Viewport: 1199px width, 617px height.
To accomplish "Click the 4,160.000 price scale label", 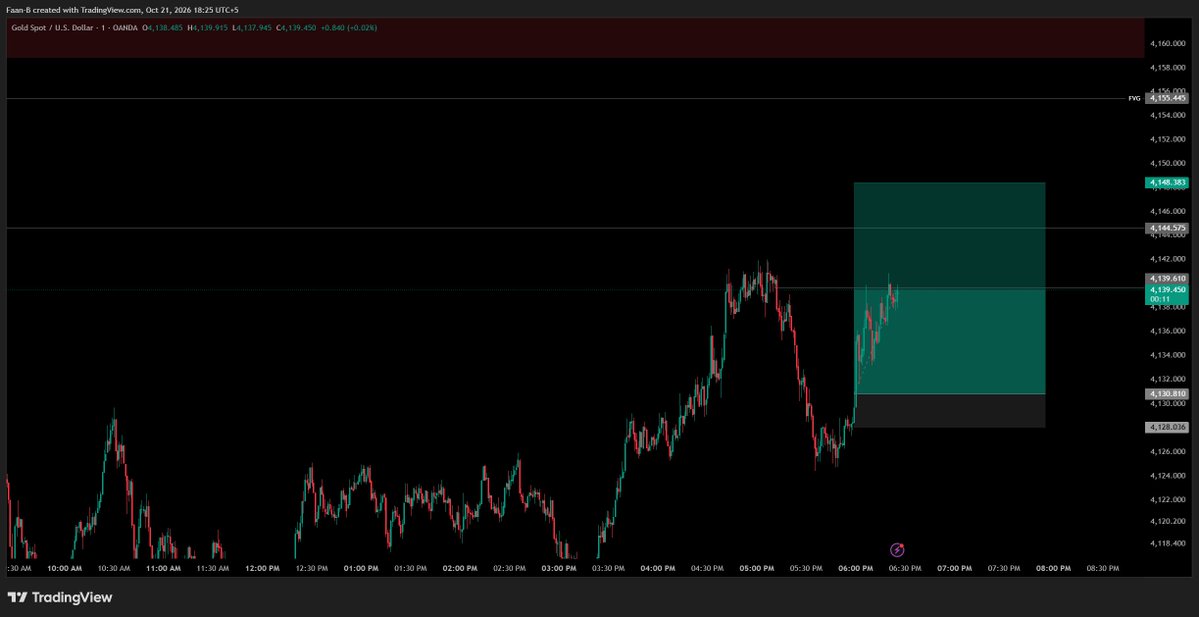I will click(x=1168, y=44).
